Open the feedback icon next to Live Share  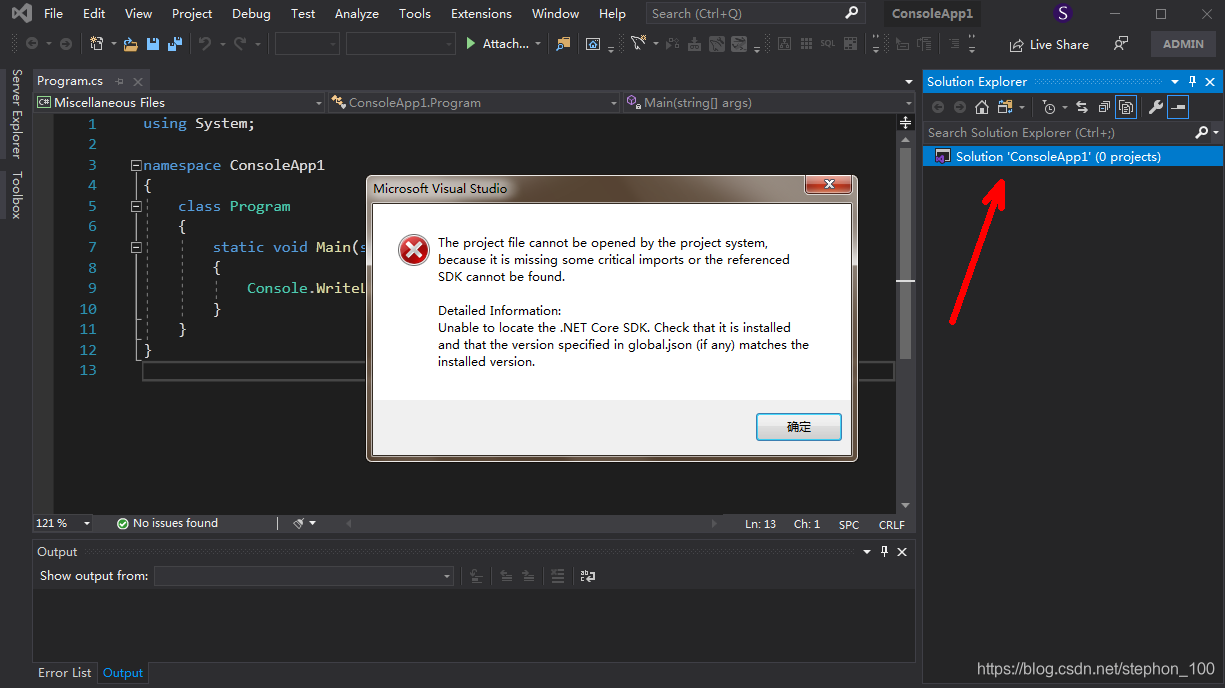click(x=1121, y=44)
